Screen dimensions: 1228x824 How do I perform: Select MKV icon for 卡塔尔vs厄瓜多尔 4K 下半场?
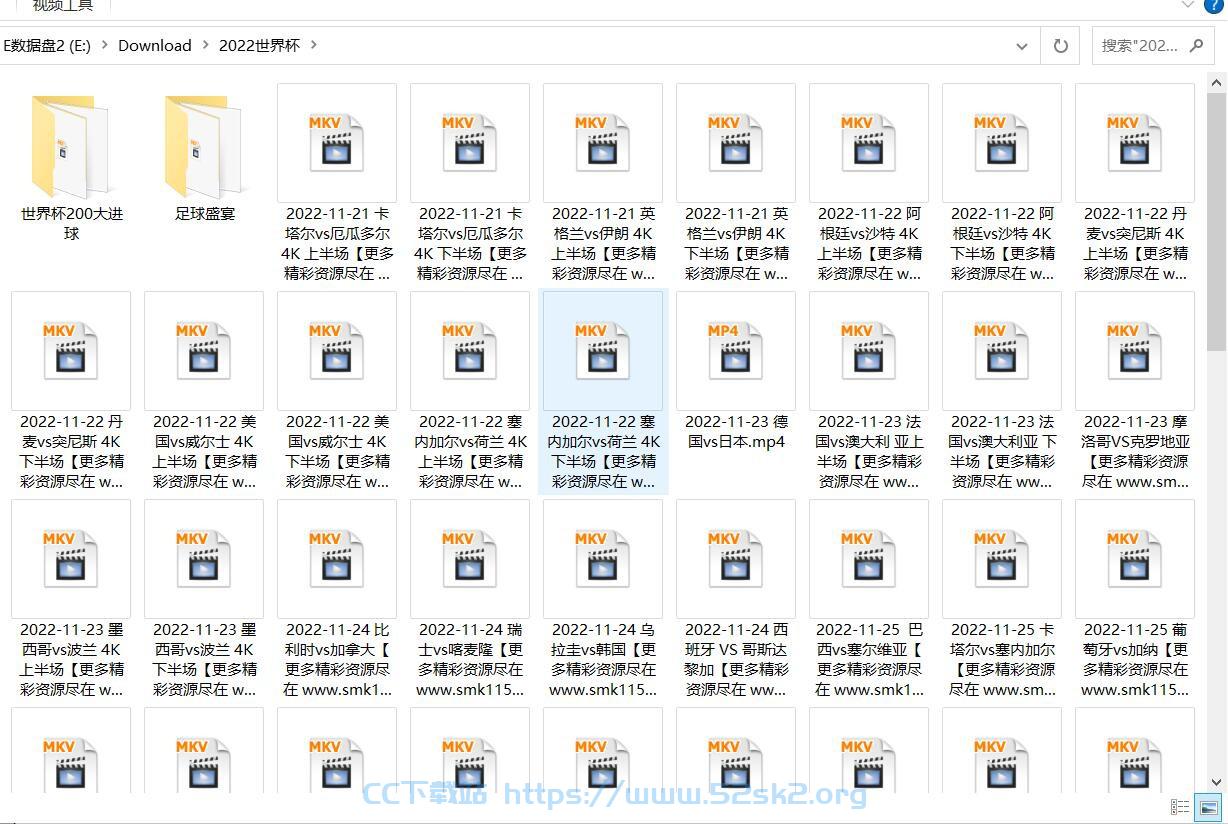(x=470, y=143)
